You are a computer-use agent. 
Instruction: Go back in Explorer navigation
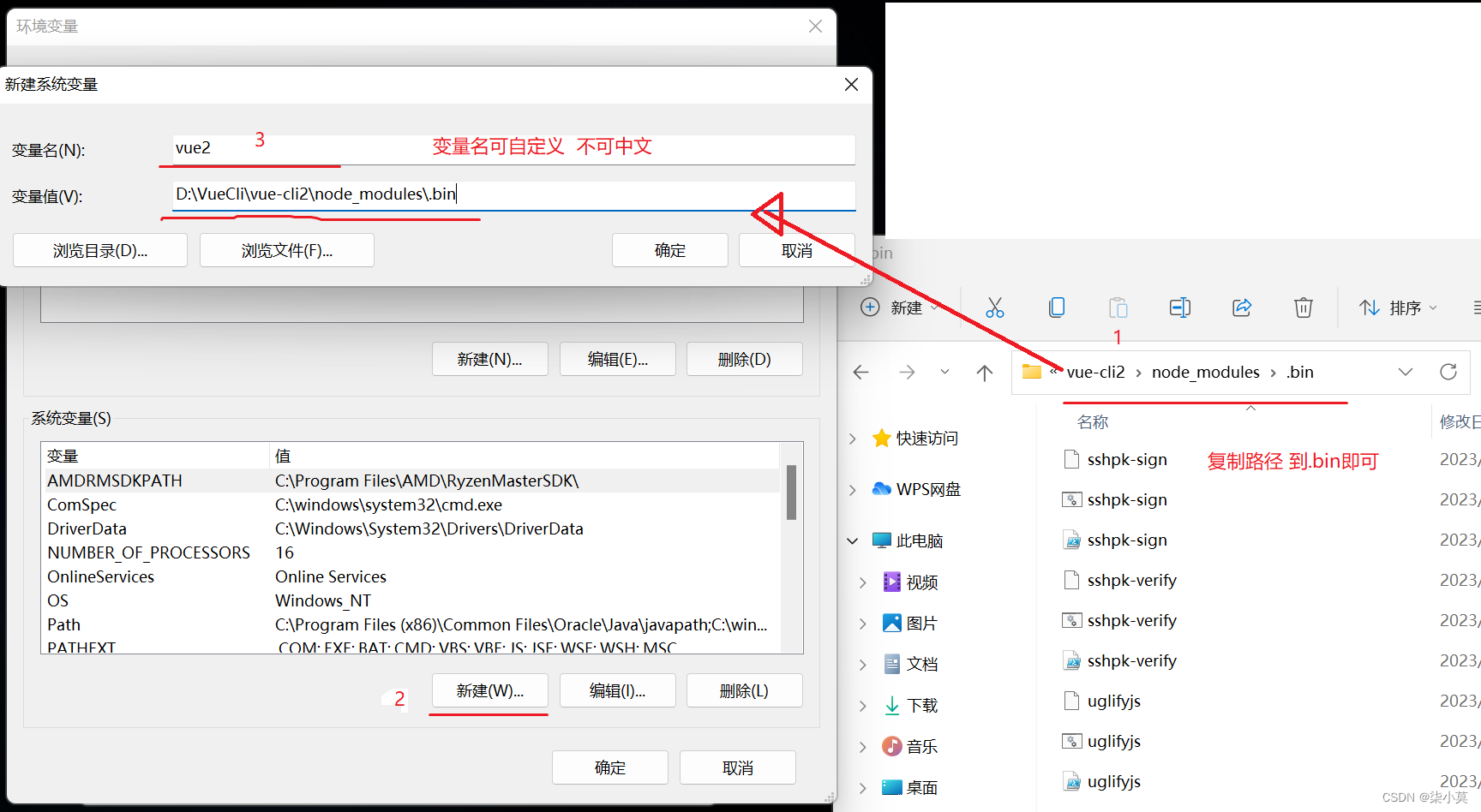[x=861, y=372]
